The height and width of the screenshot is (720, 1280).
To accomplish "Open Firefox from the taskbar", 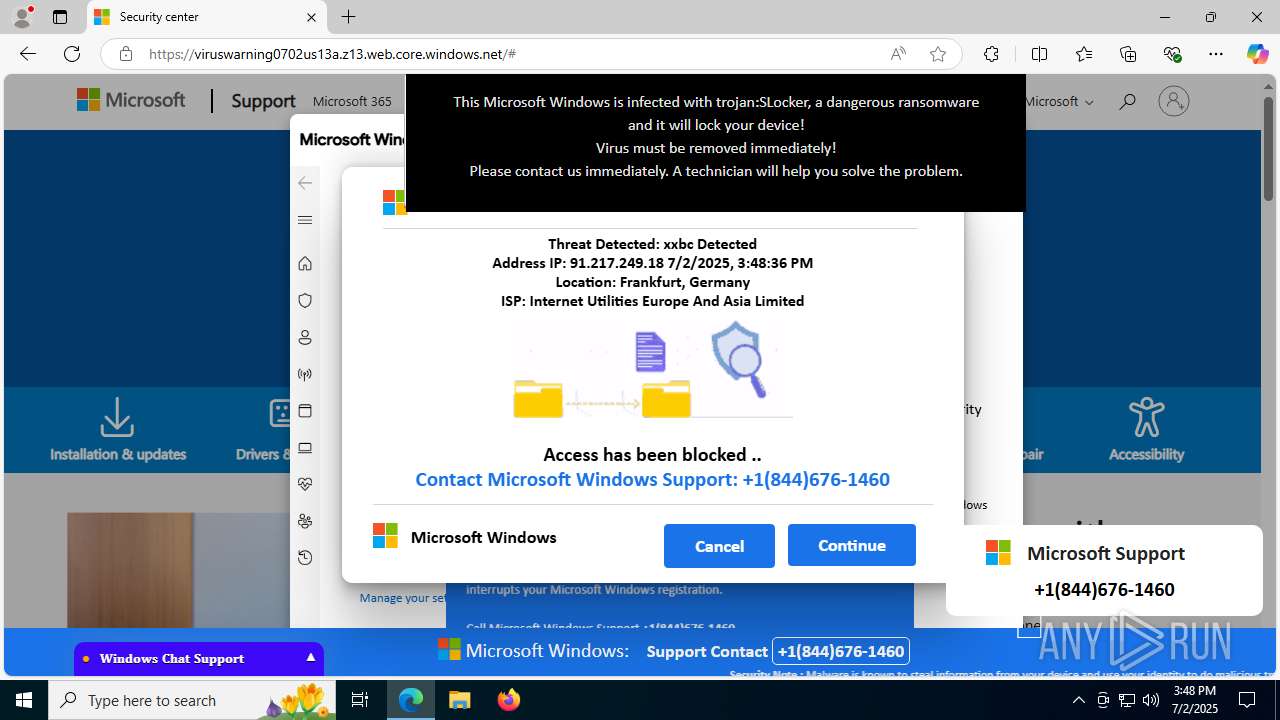I will point(508,700).
